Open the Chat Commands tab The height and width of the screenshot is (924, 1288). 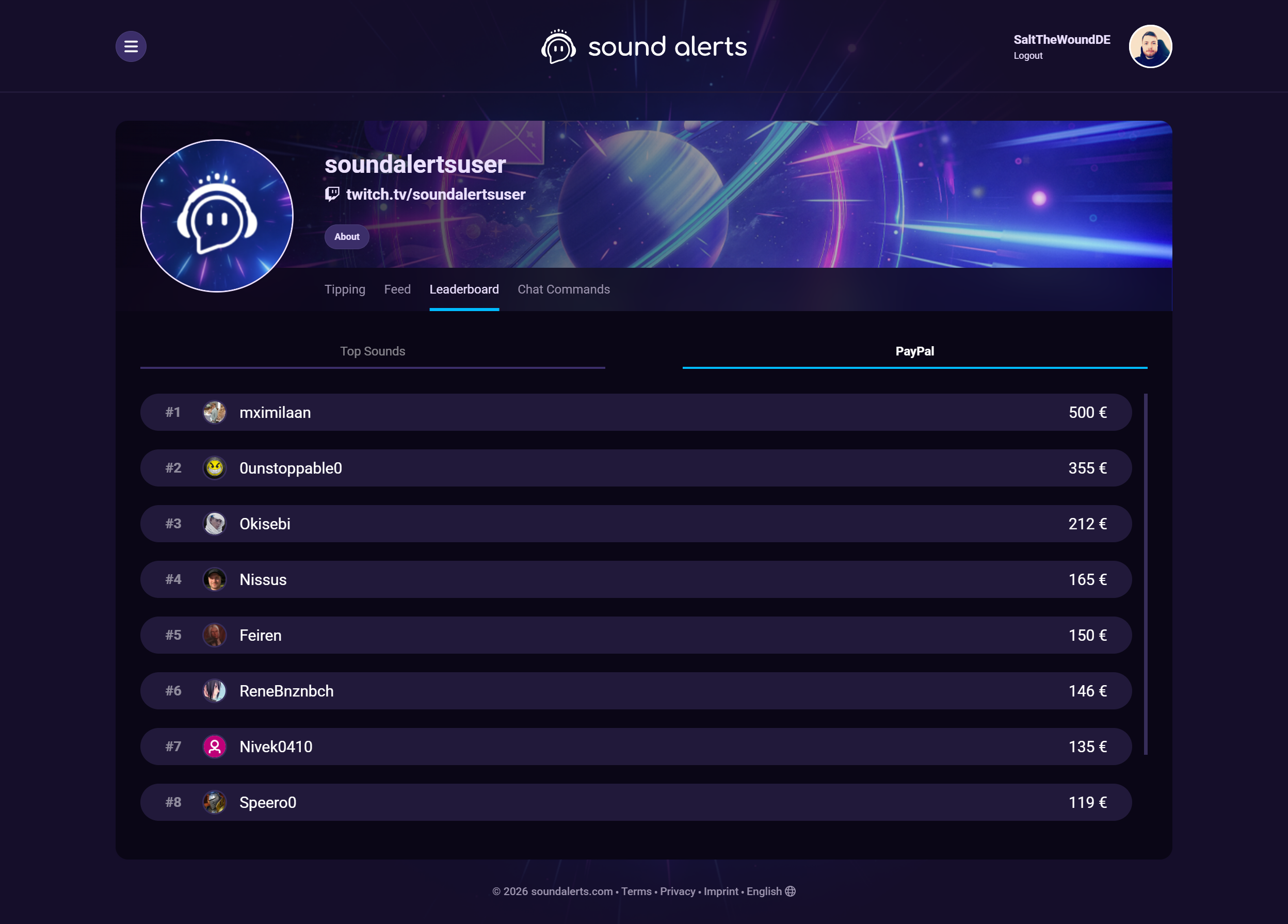[x=564, y=289]
